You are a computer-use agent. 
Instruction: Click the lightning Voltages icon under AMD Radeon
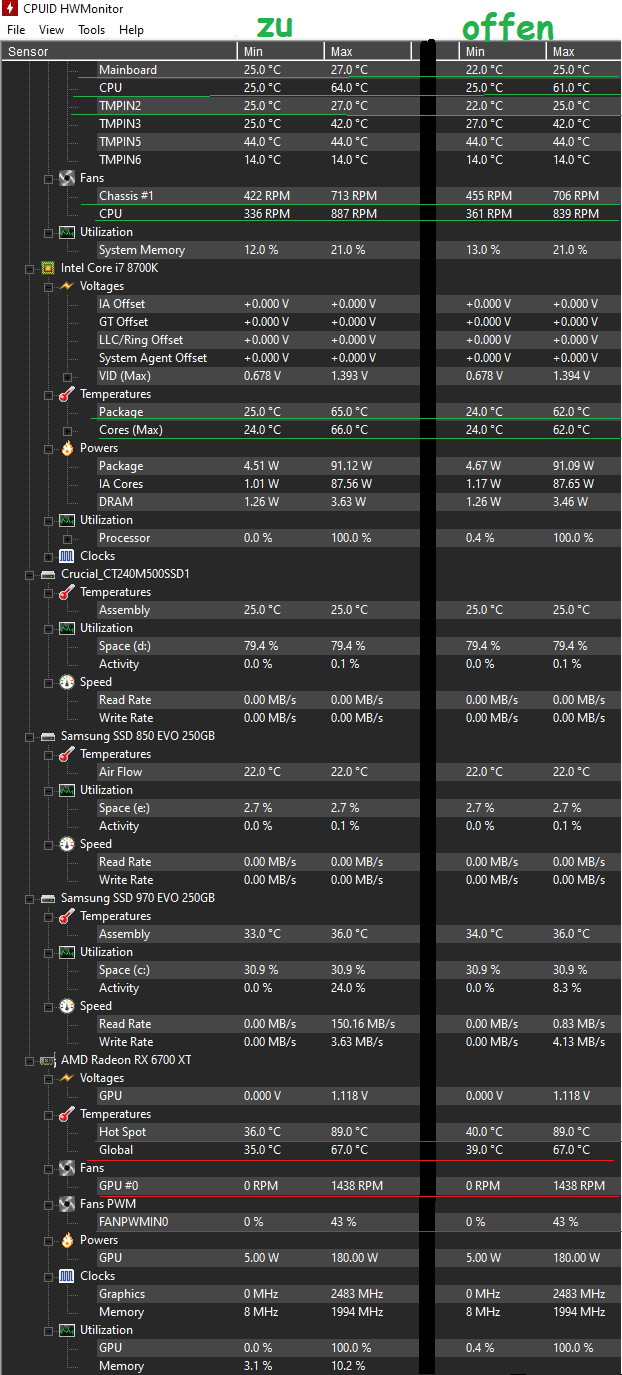click(x=67, y=1078)
